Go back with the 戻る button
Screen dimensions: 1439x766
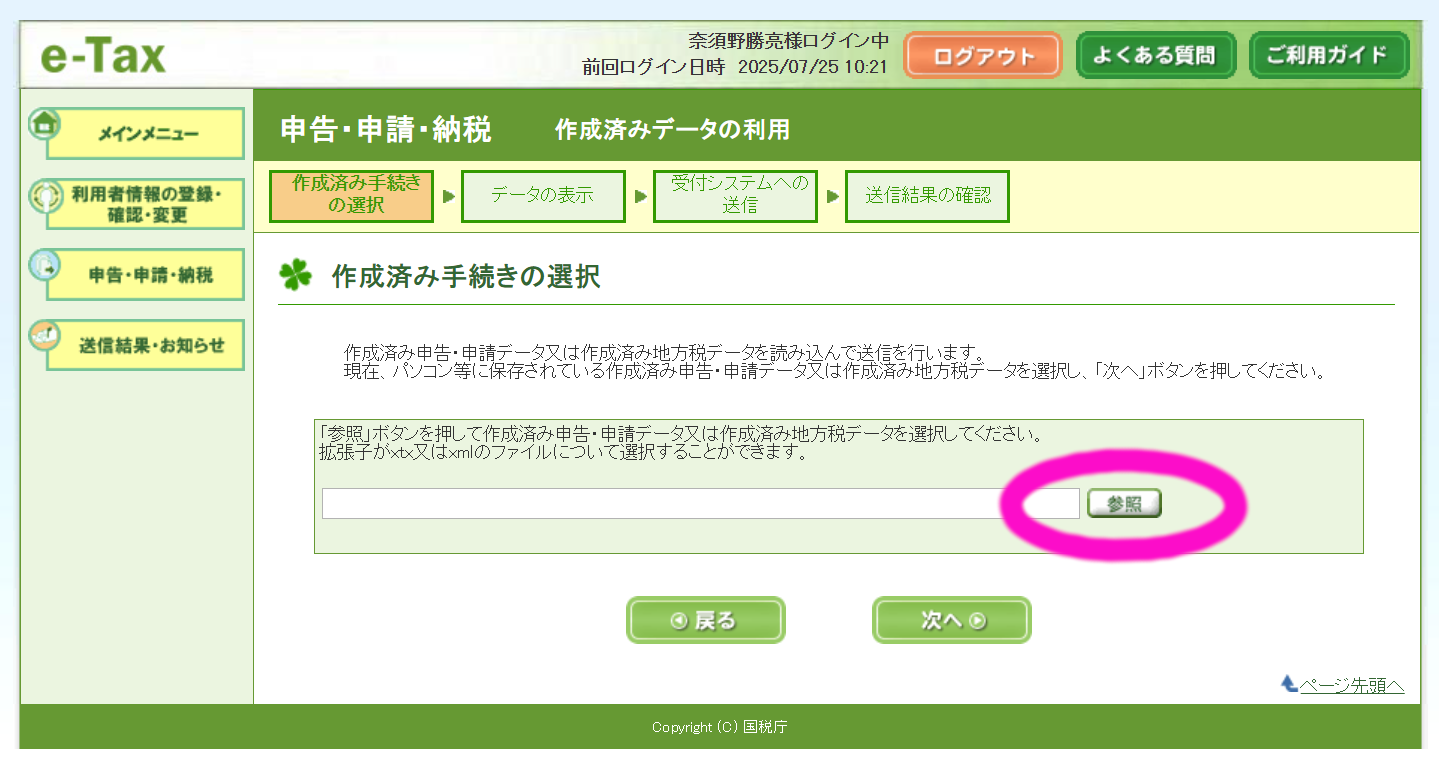pos(705,621)
